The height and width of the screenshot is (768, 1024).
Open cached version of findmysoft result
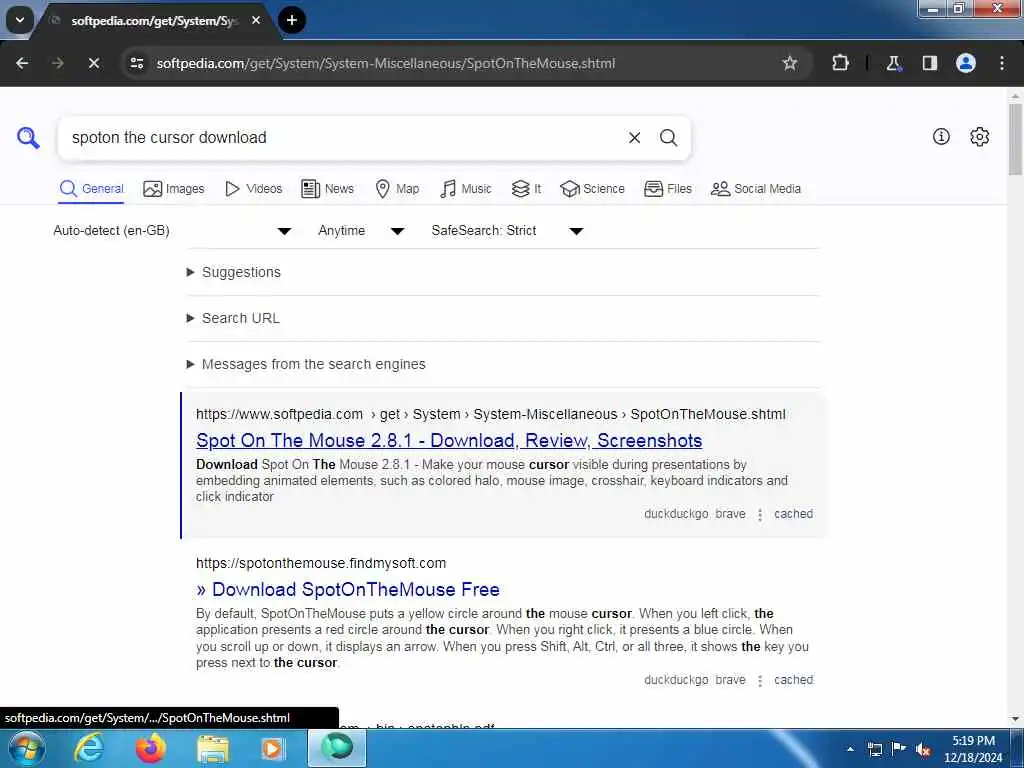coord(793,680)
